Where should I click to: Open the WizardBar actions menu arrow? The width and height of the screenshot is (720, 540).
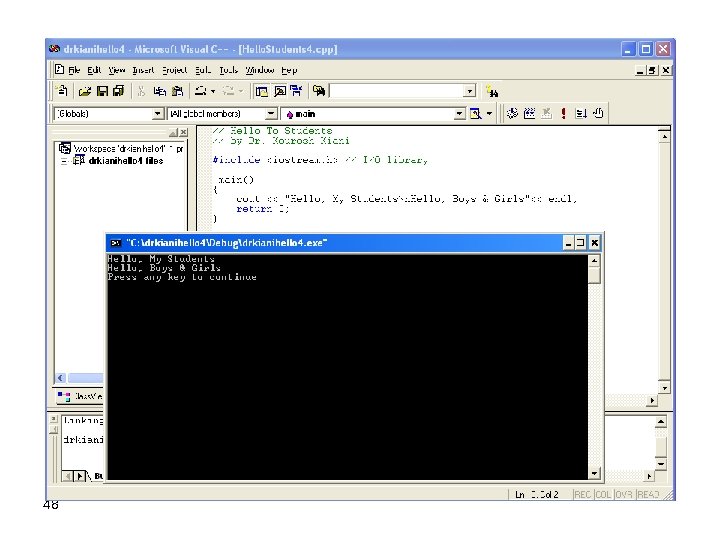pyautogui.click(x=489, y=113)
